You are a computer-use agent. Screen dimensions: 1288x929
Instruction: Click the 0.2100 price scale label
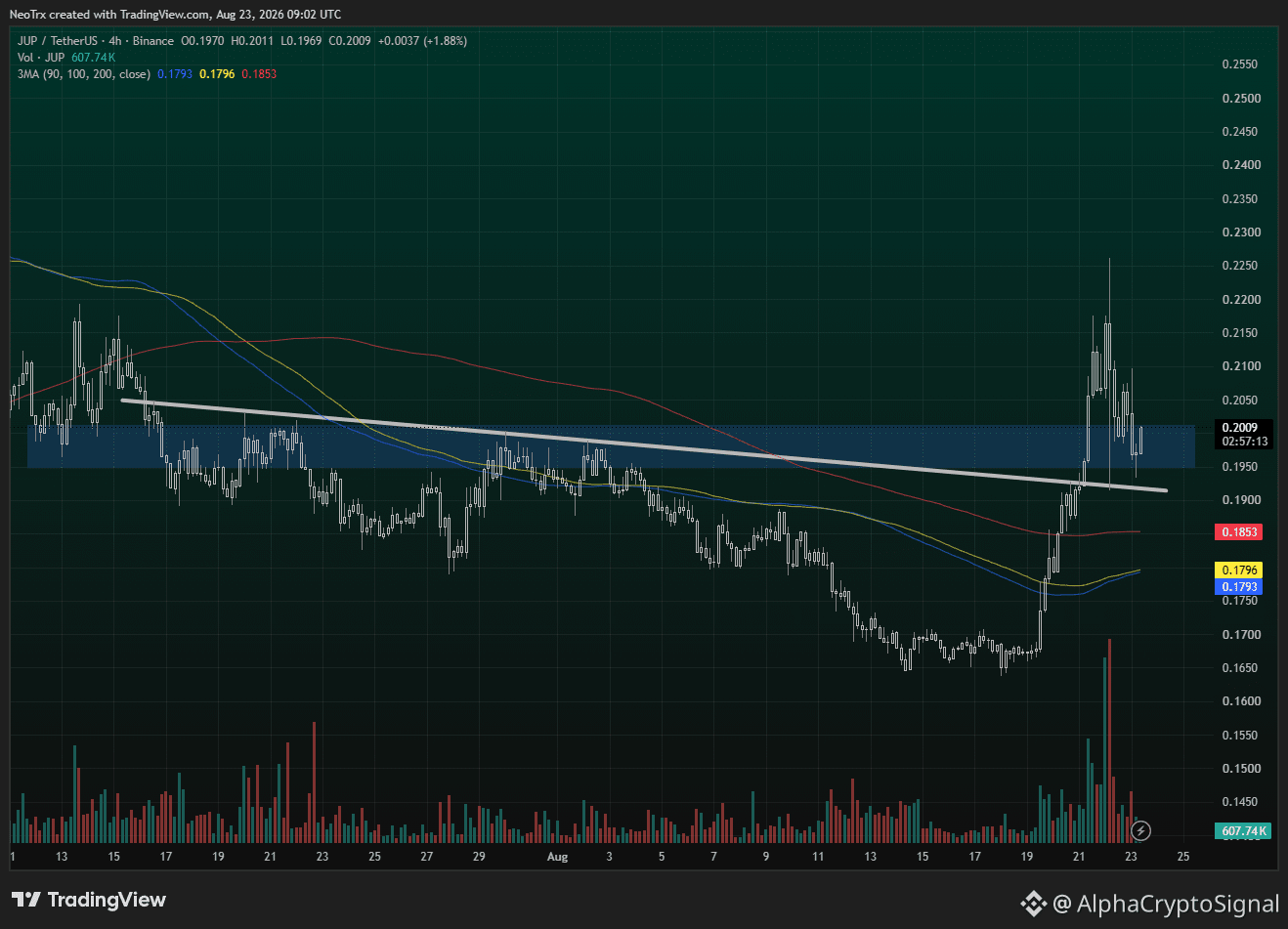[1240, 366]
